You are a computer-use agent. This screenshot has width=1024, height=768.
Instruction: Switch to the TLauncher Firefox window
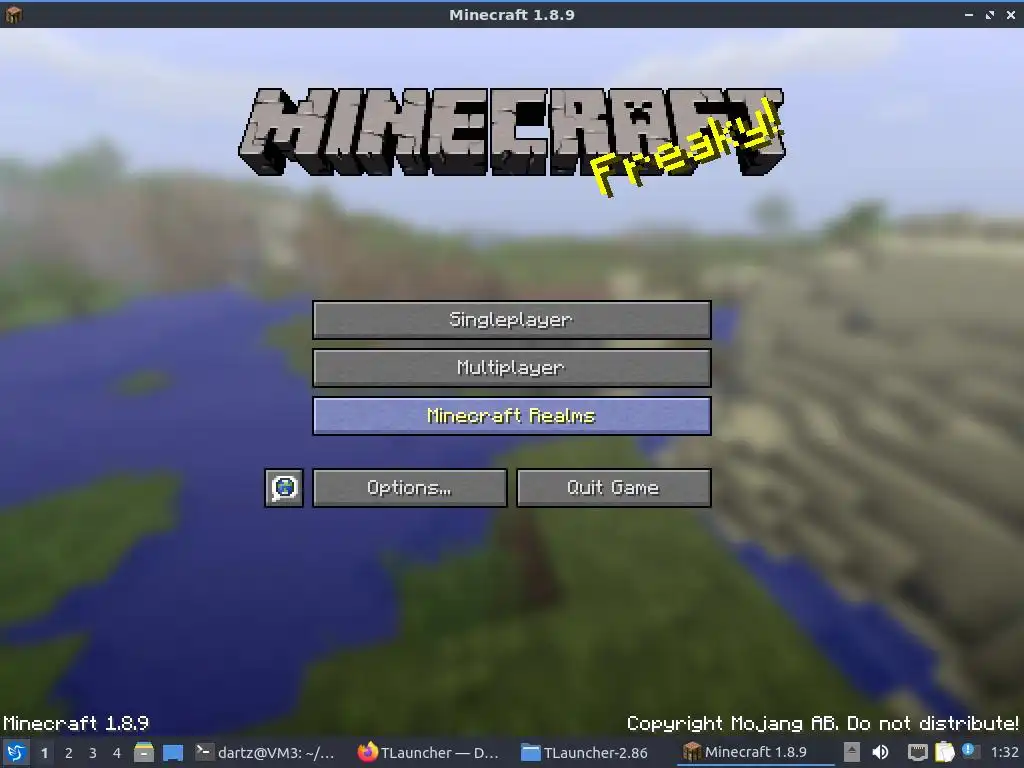point(428,753)
